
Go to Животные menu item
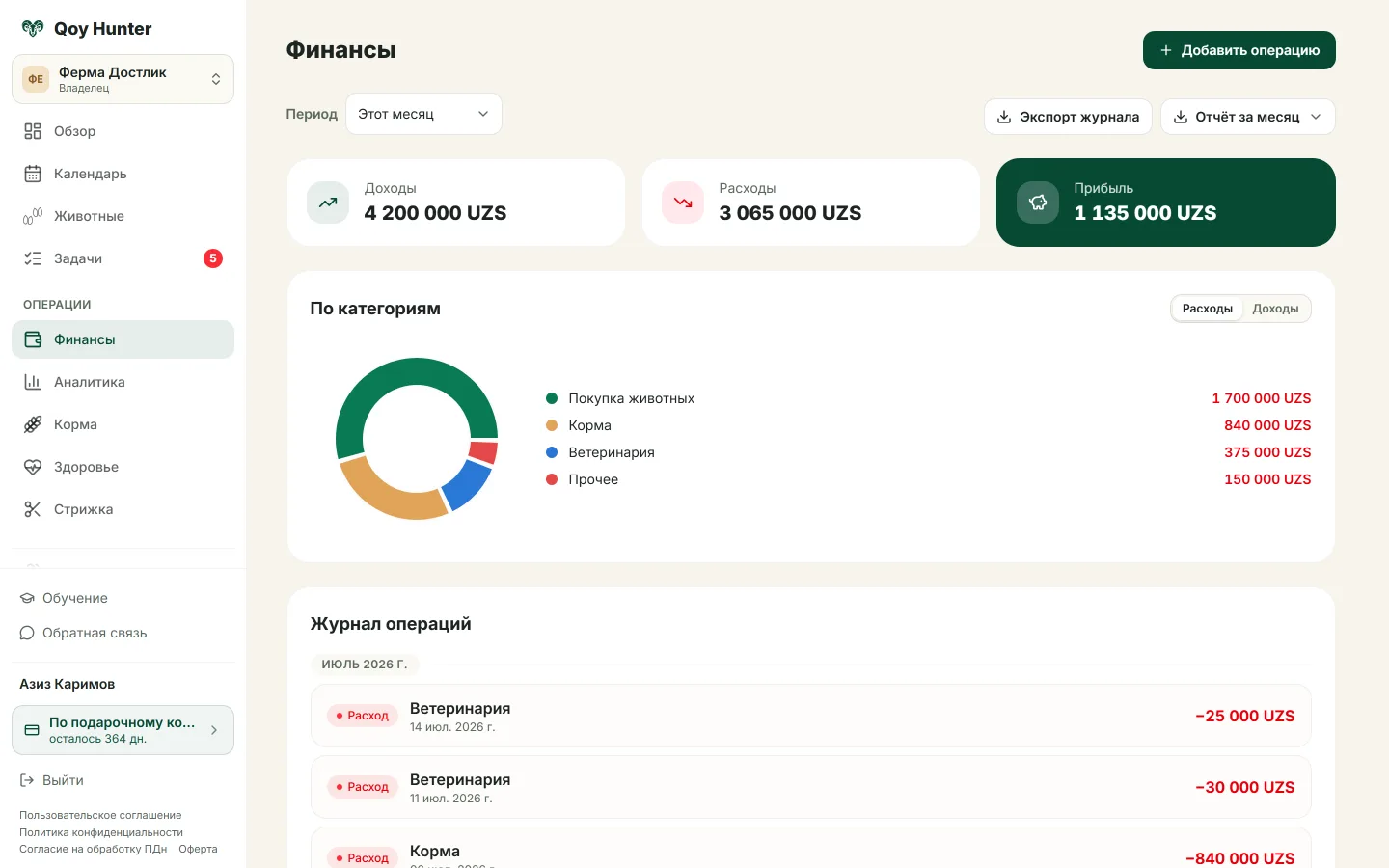click(x=123, y=216)
